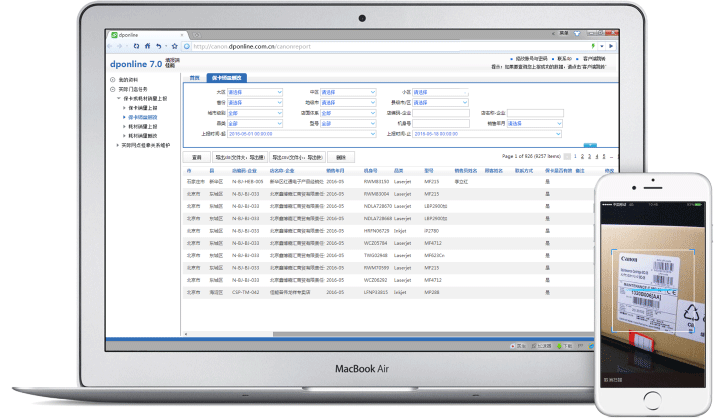The image size is (720, 418).
Task: Expand 我的资料 in the sidebar
Action: tap(128, 79)
